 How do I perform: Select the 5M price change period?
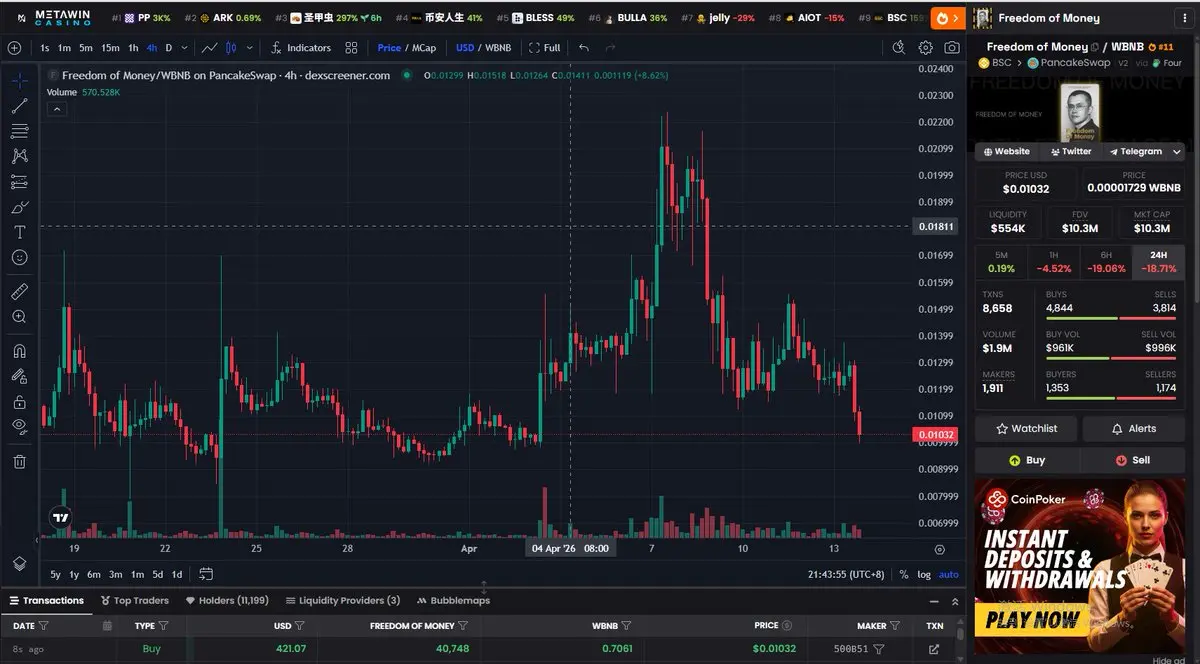(x=1001, y=262)
